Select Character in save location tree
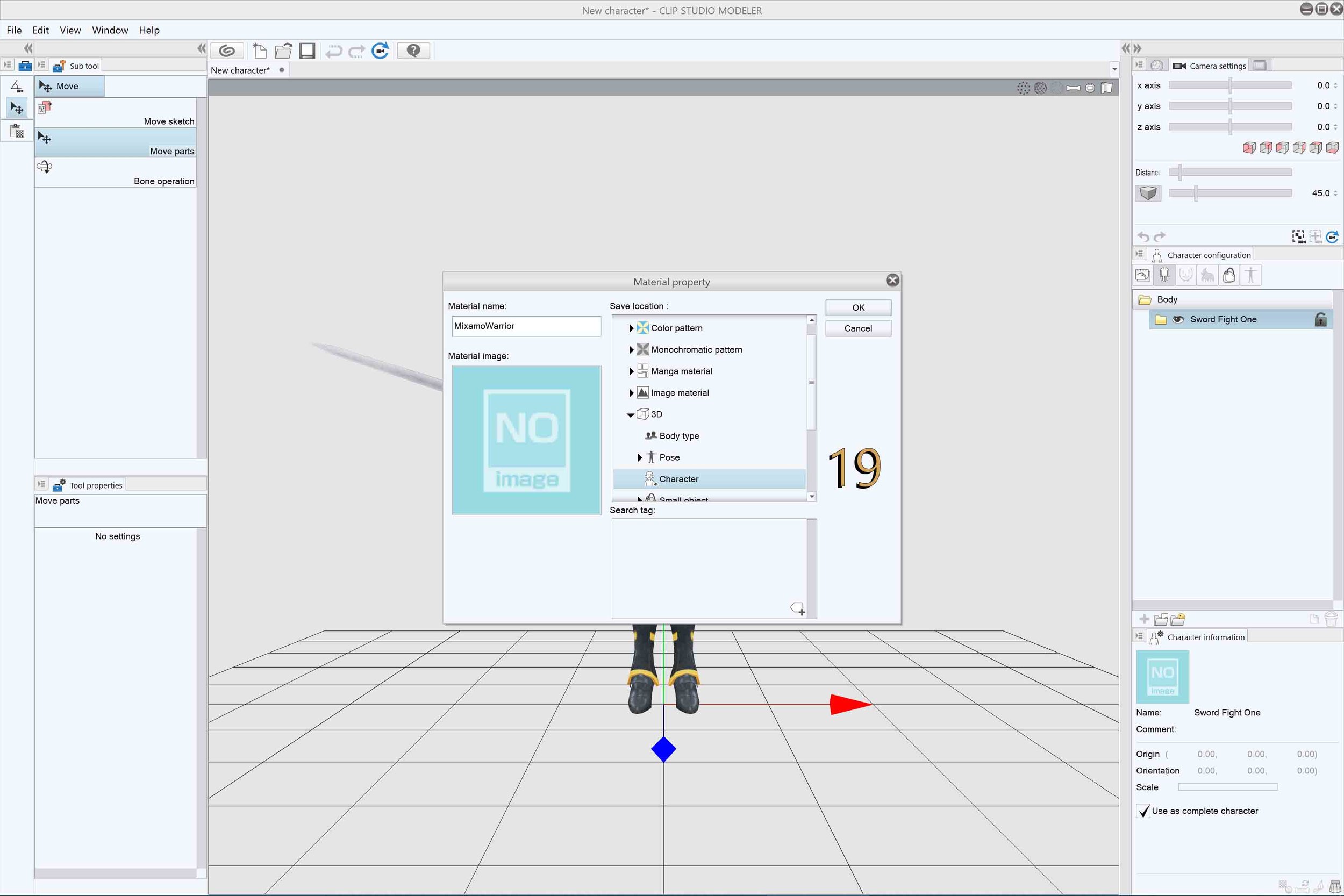The width and height of the screenshot is (1344, 896). 679,478
